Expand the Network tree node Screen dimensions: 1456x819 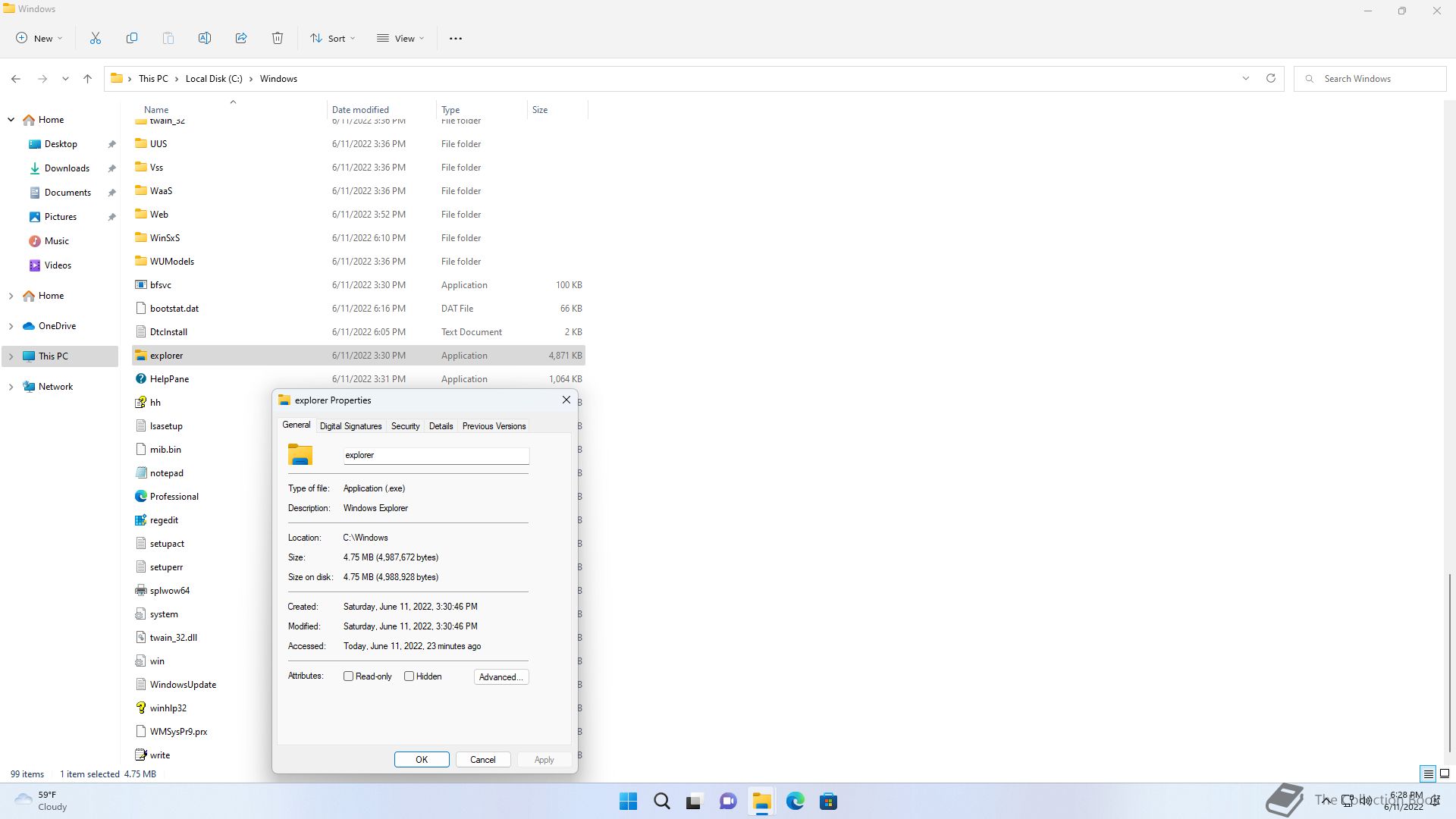click(x=11, y=387)
